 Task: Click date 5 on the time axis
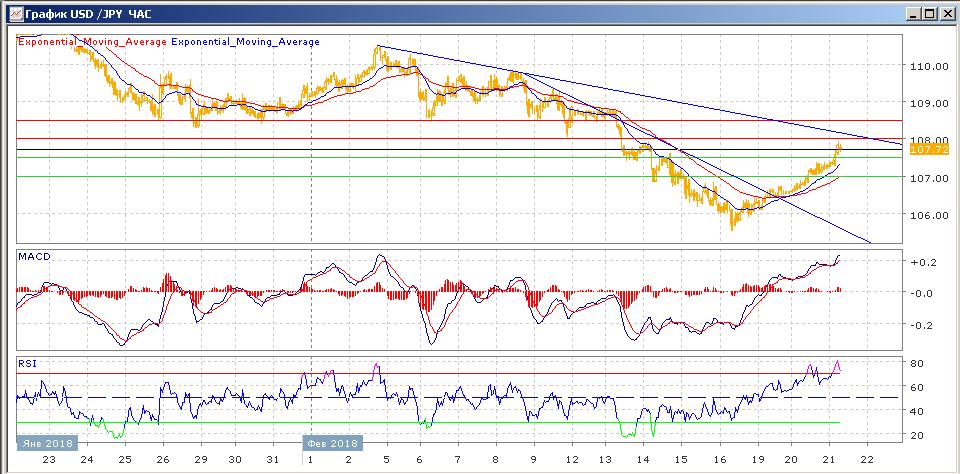pyautogui.click(x=386, y=461)
